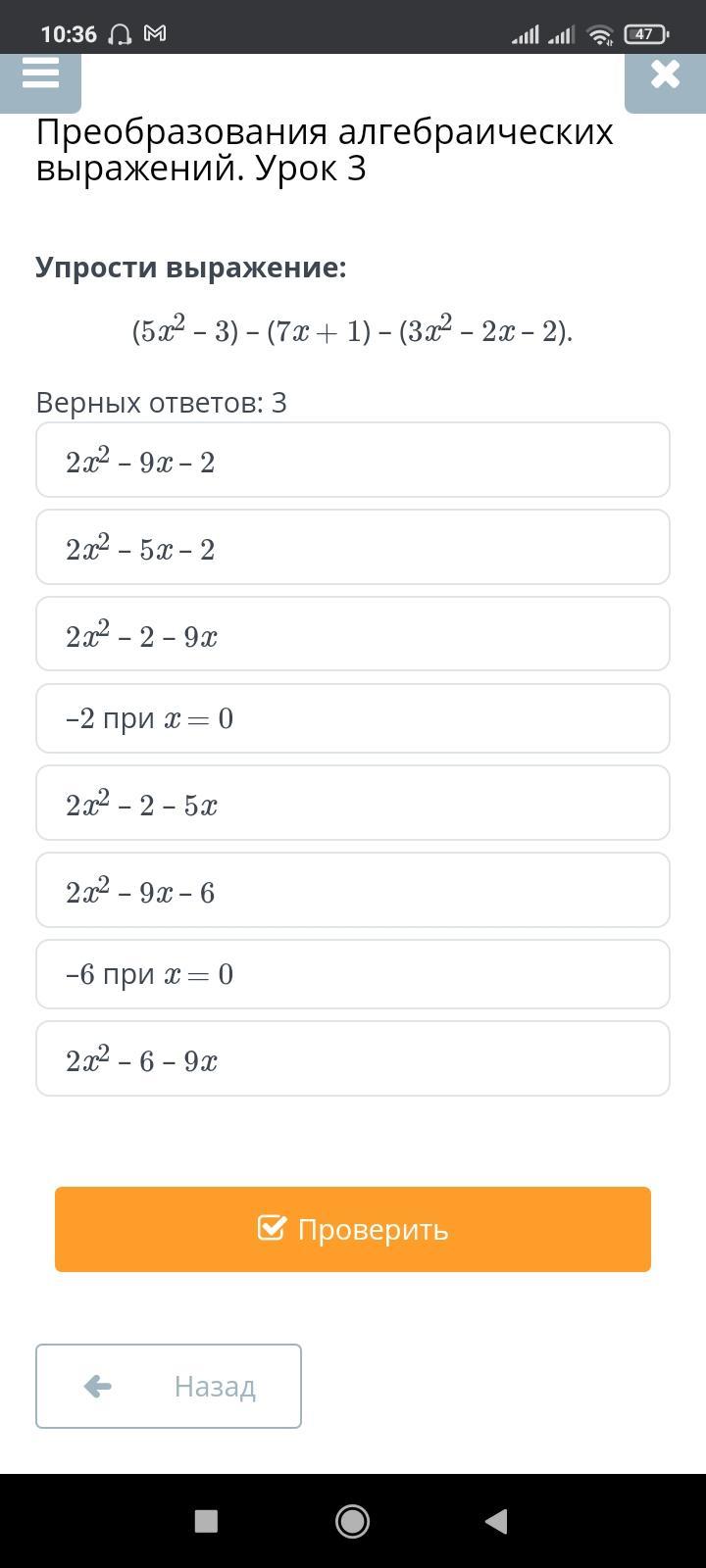Click the checkmark icon on Проверить

(272, 1228)
